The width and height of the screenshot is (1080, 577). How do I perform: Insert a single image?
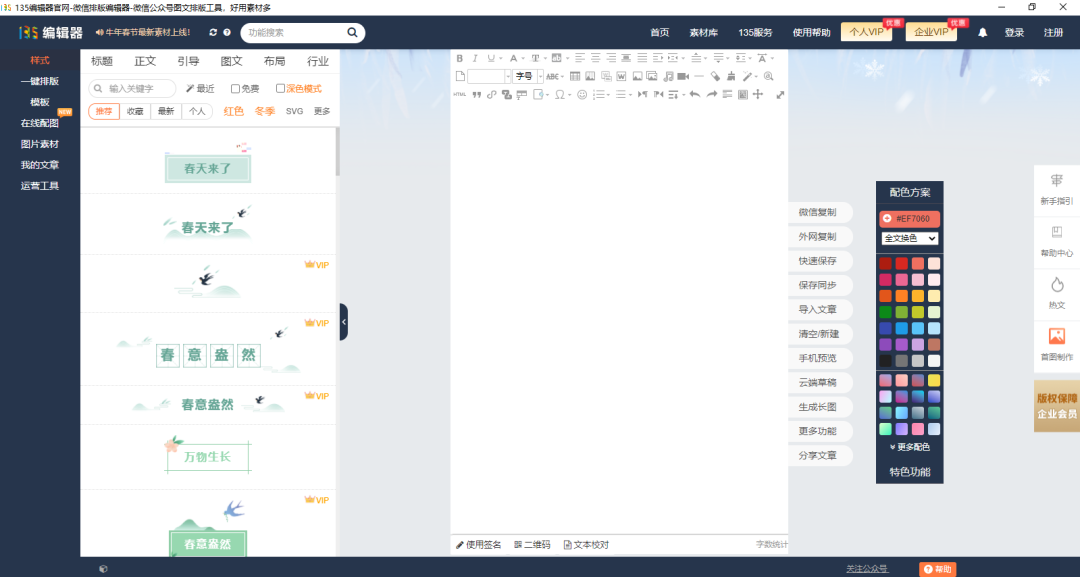click(637, 76)
